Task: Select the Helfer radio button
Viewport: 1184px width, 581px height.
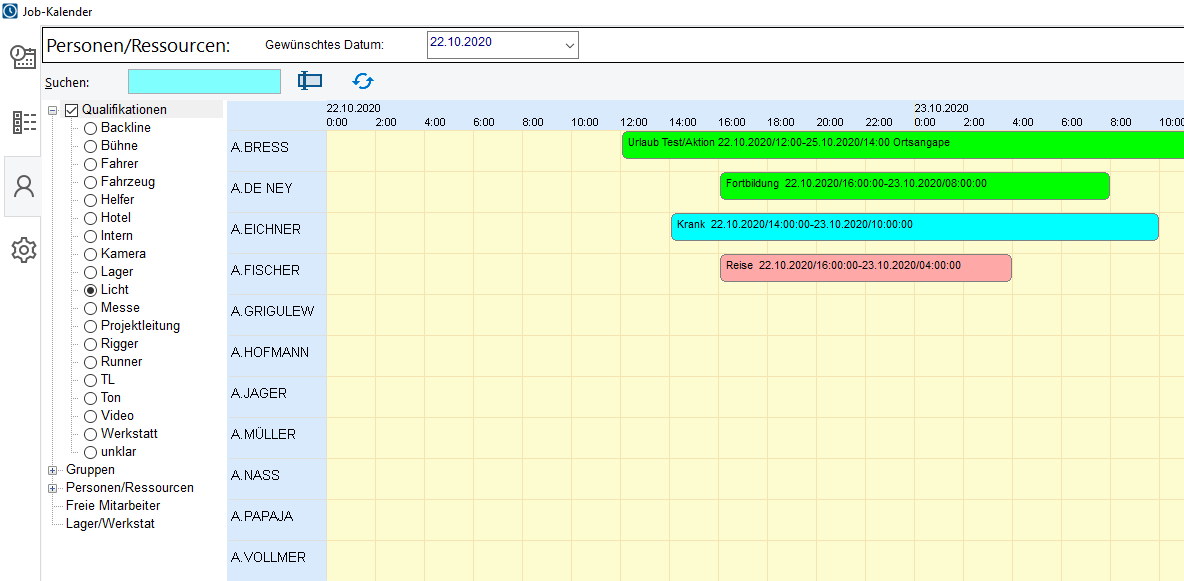Action: click(91, 200)
